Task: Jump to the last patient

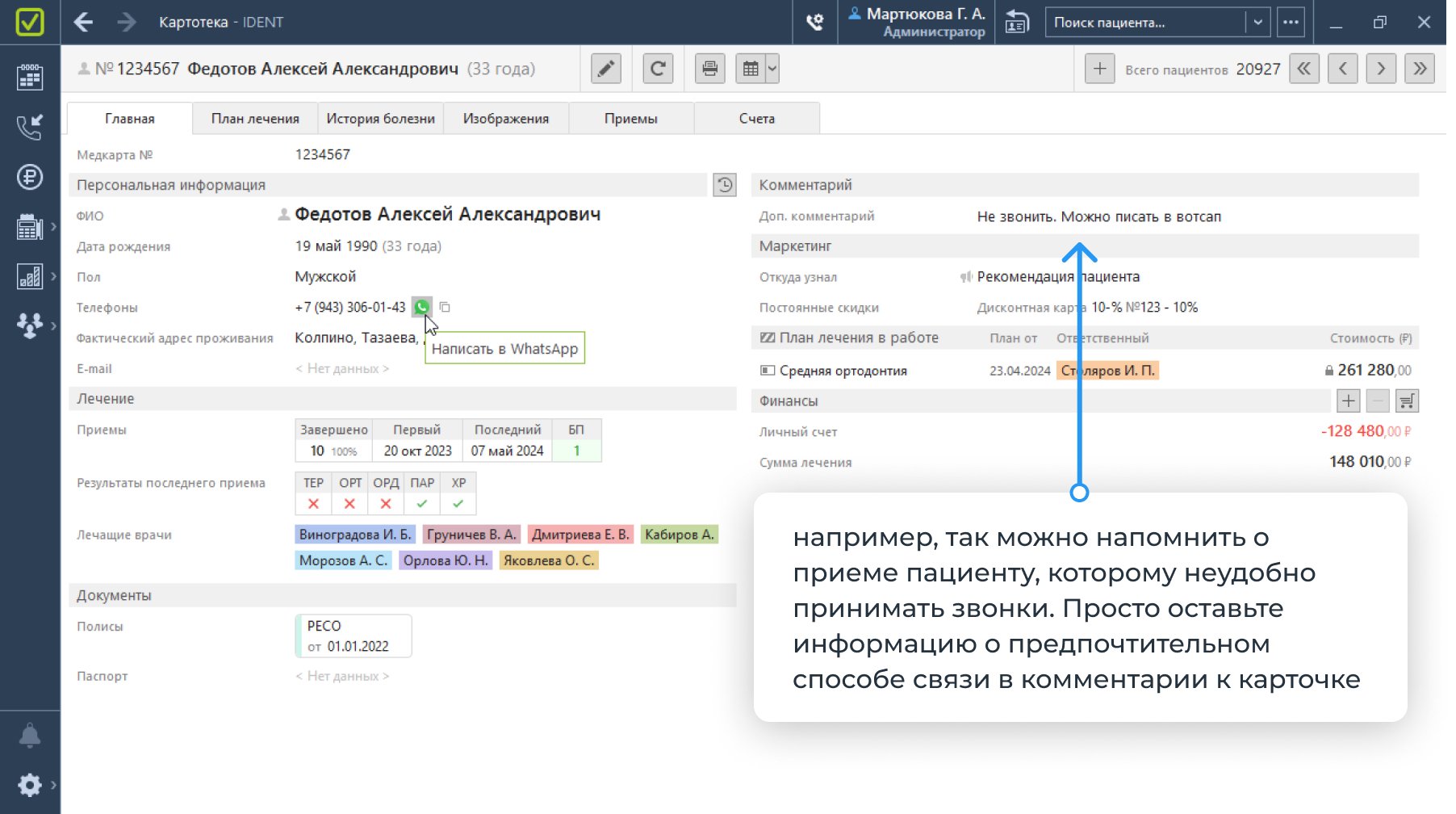Action: pos(1420,69)
